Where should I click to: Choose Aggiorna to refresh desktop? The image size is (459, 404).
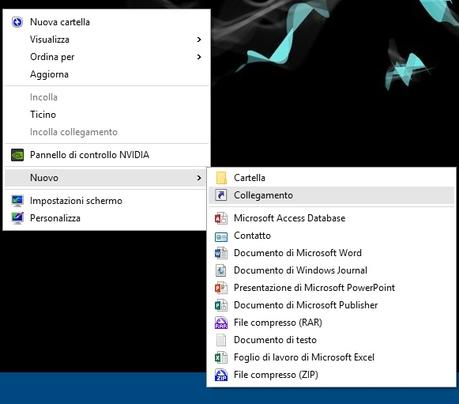click(x=107, y=74)
